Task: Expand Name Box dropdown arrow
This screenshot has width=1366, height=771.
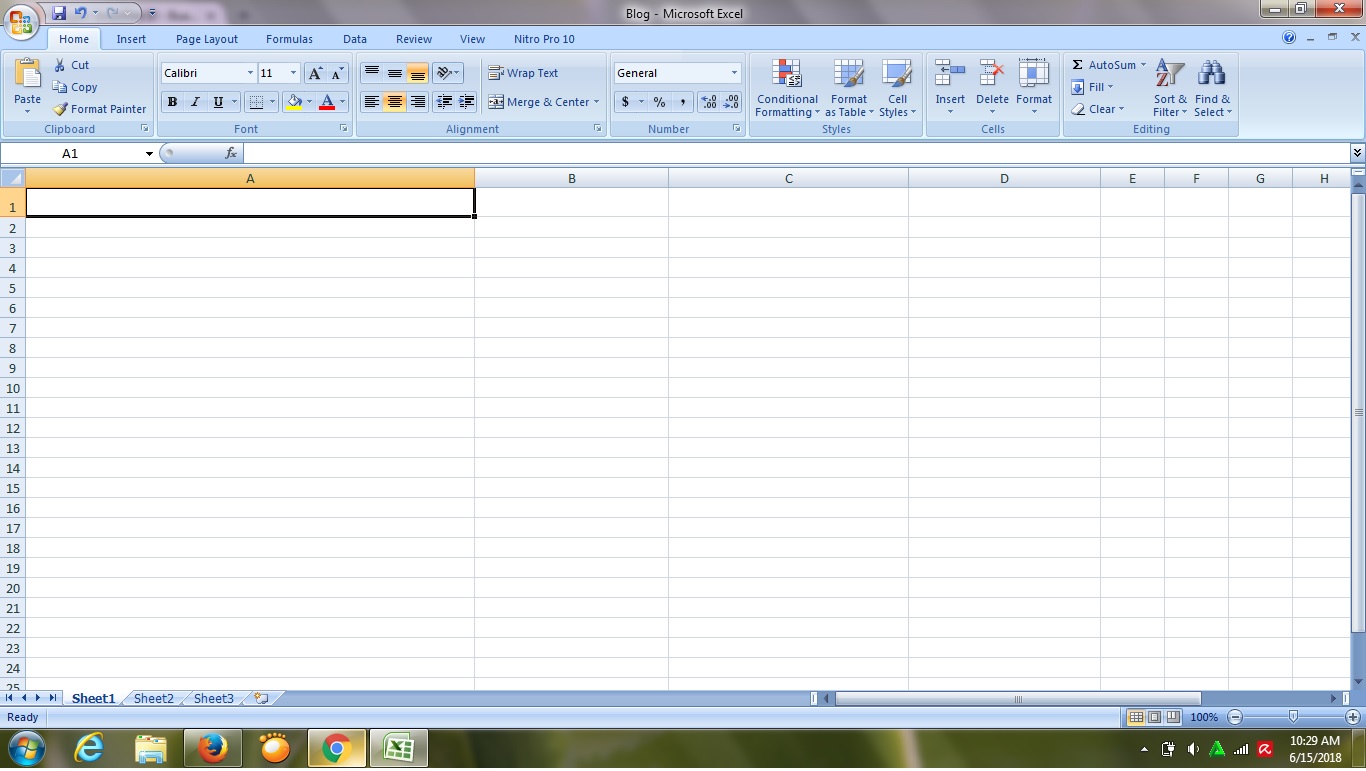Action: tap(149, 154)
